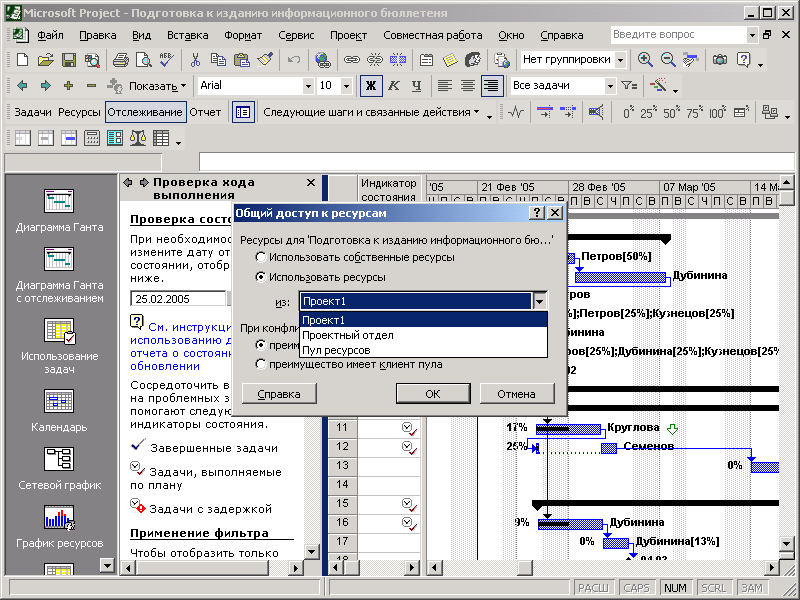Print using the printer icon
The image size is (800, 600).
click(x=120, y=60)
